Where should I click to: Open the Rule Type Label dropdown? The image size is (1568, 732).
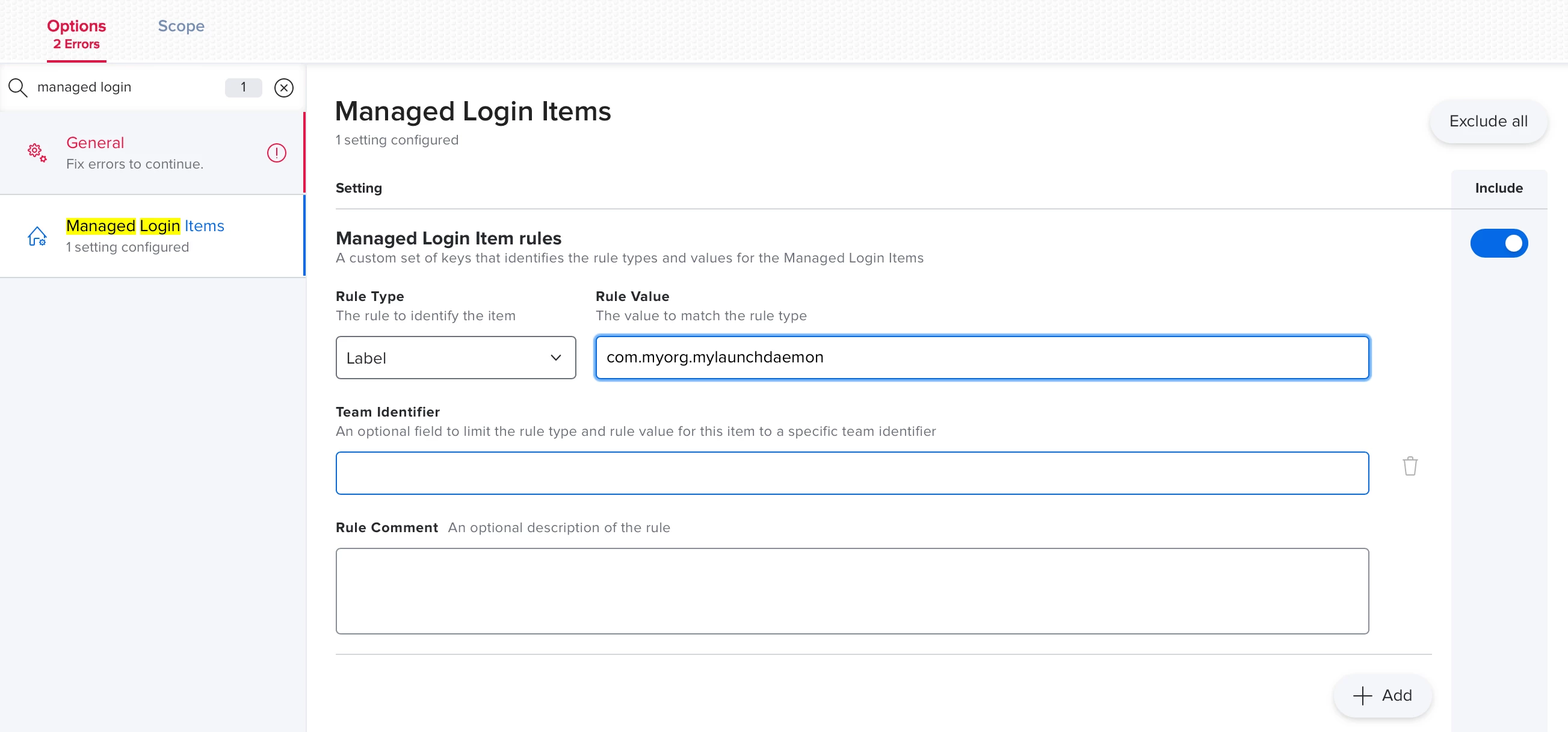pos(455,358)
